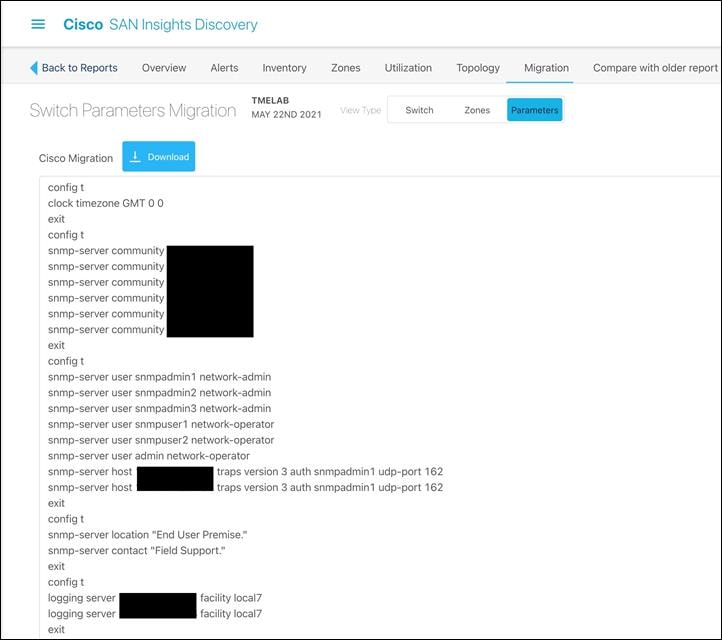The width and height of the screenshot is (722, 640).
Task: Click the TMELAB report name
Action: [270, 100]
